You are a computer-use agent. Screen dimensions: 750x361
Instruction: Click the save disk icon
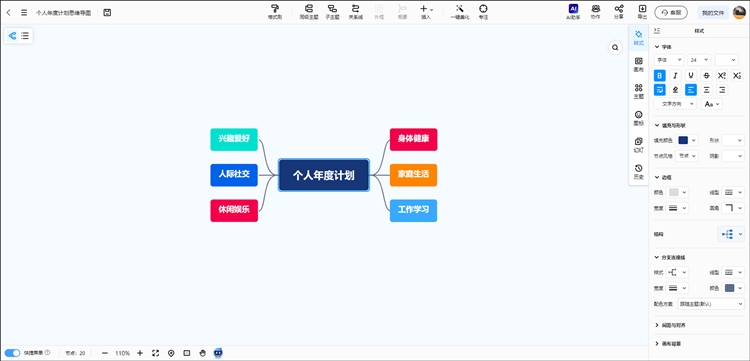(x=107, y=12)
